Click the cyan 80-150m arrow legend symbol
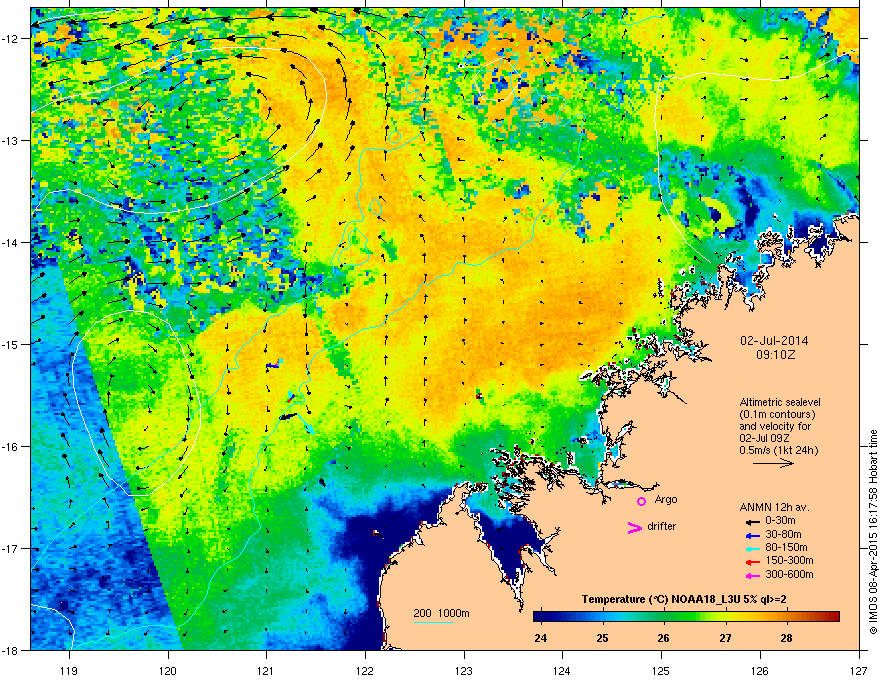The width and height of the screenshot is (880, 680). pyautogui.click(x=752, y=549)
